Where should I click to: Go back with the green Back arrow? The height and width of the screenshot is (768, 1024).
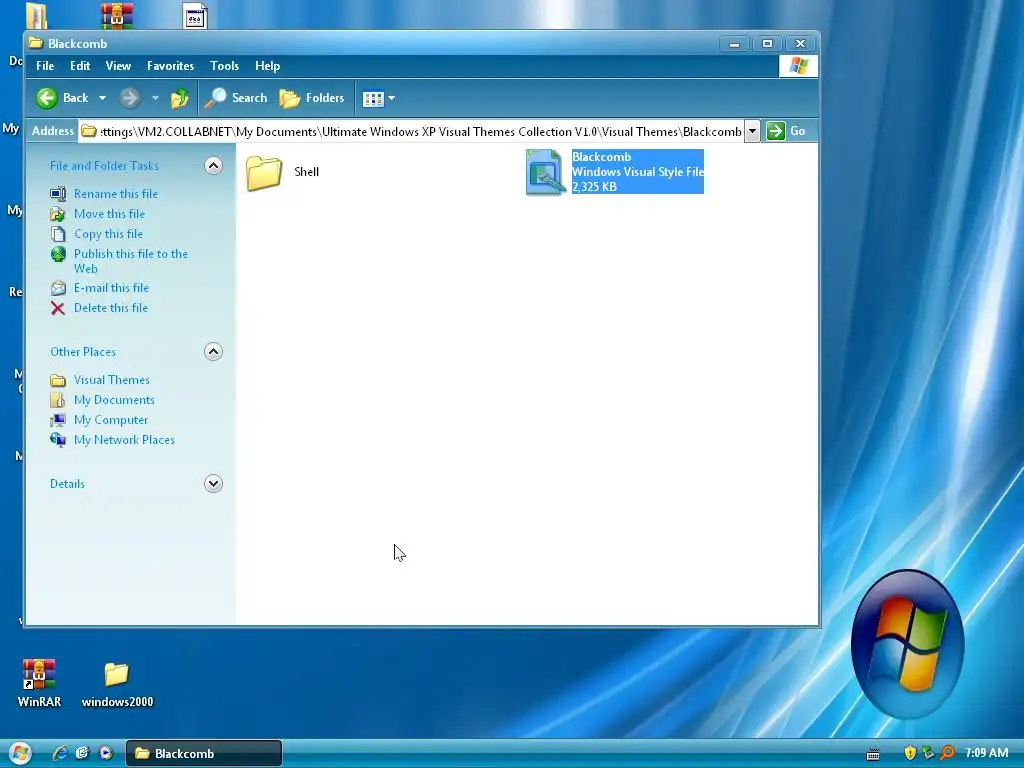pyautogui.click(x=62, y=98)
